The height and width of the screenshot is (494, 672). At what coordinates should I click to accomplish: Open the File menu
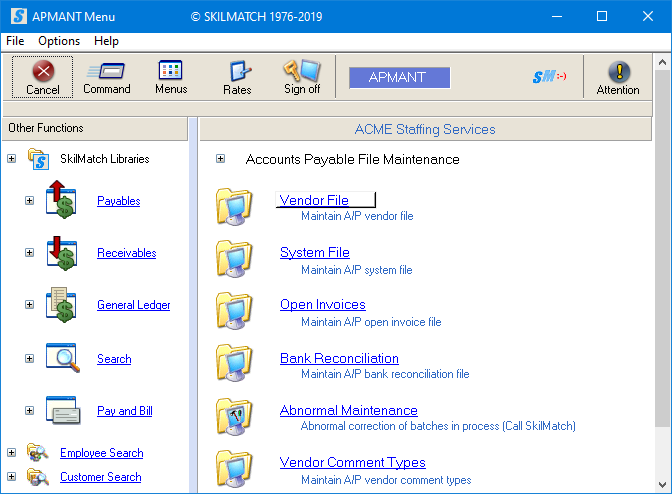15,41
